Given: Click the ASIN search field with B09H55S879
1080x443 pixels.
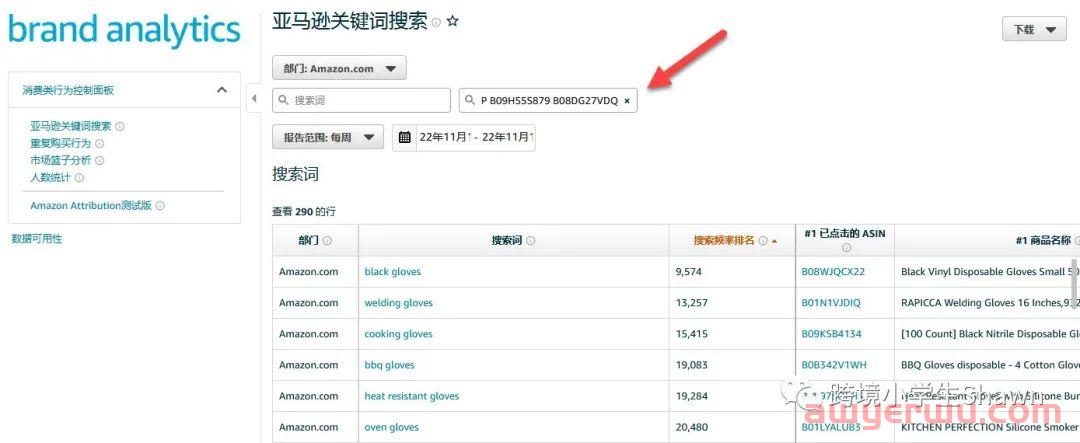Looking at the screenshot, I should point(548,100).
